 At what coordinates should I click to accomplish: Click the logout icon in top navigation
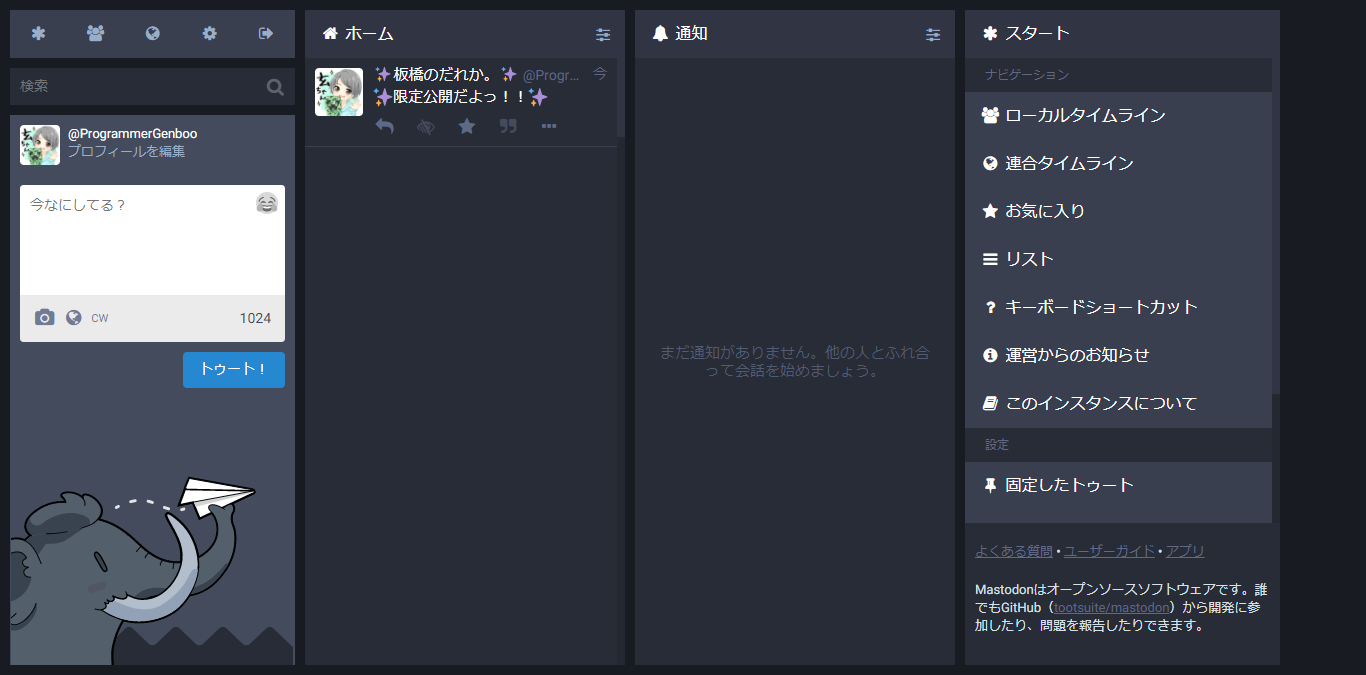coord(266,33)
